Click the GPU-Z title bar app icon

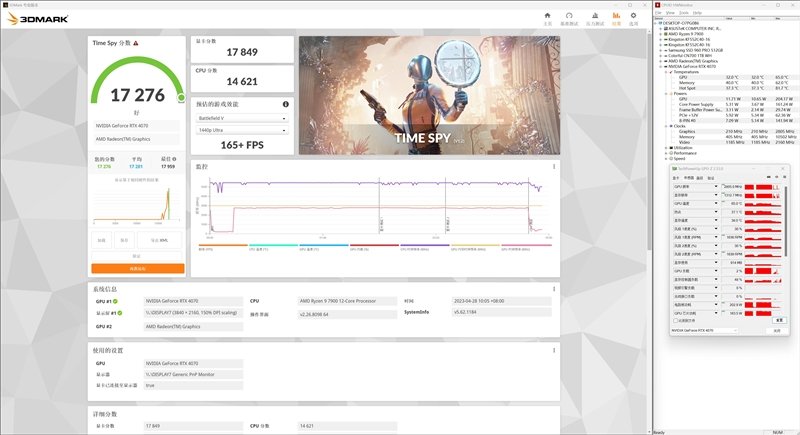(674, 169)
